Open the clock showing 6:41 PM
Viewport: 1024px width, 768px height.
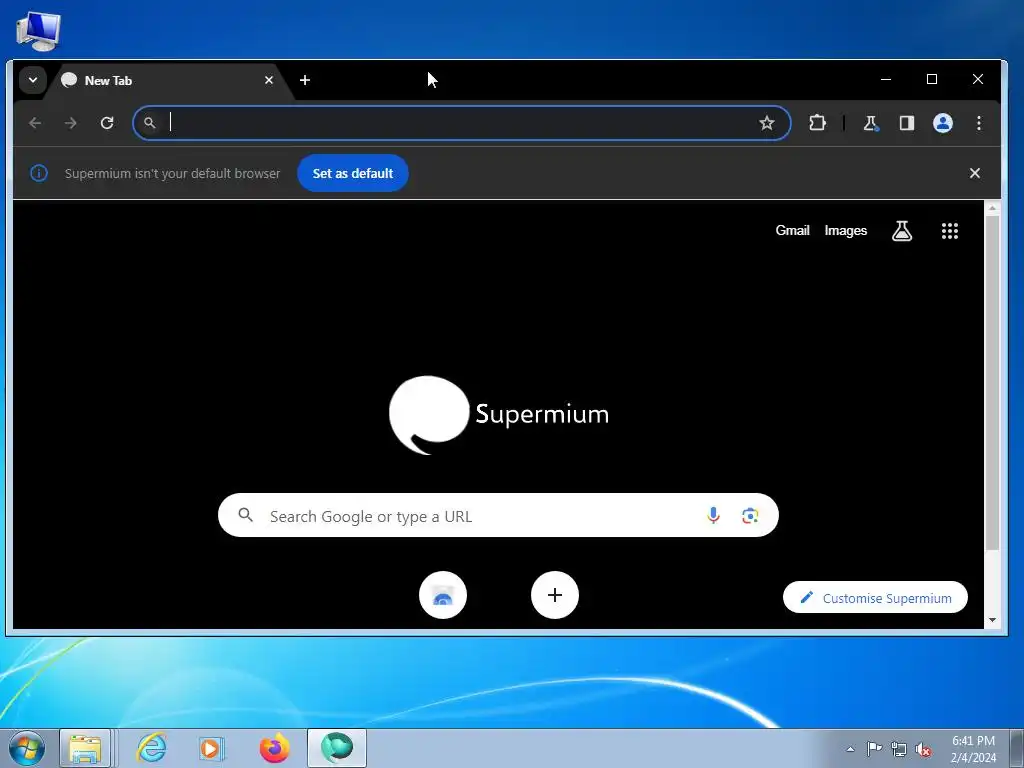click(973, 749)
